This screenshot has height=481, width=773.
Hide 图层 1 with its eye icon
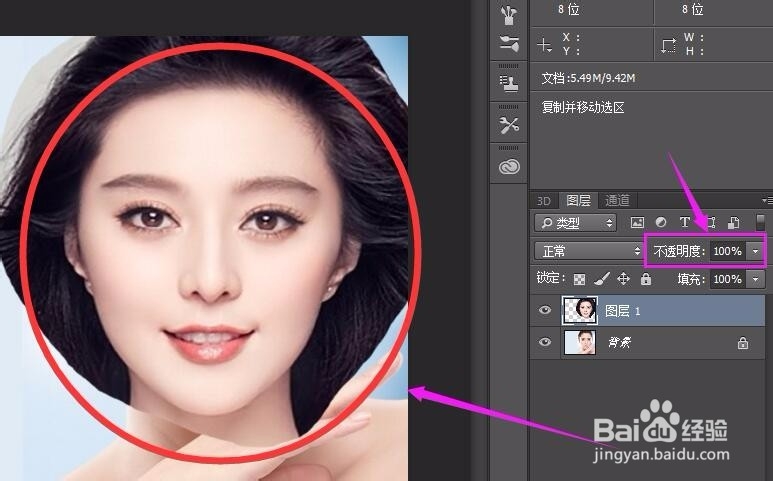545,310
